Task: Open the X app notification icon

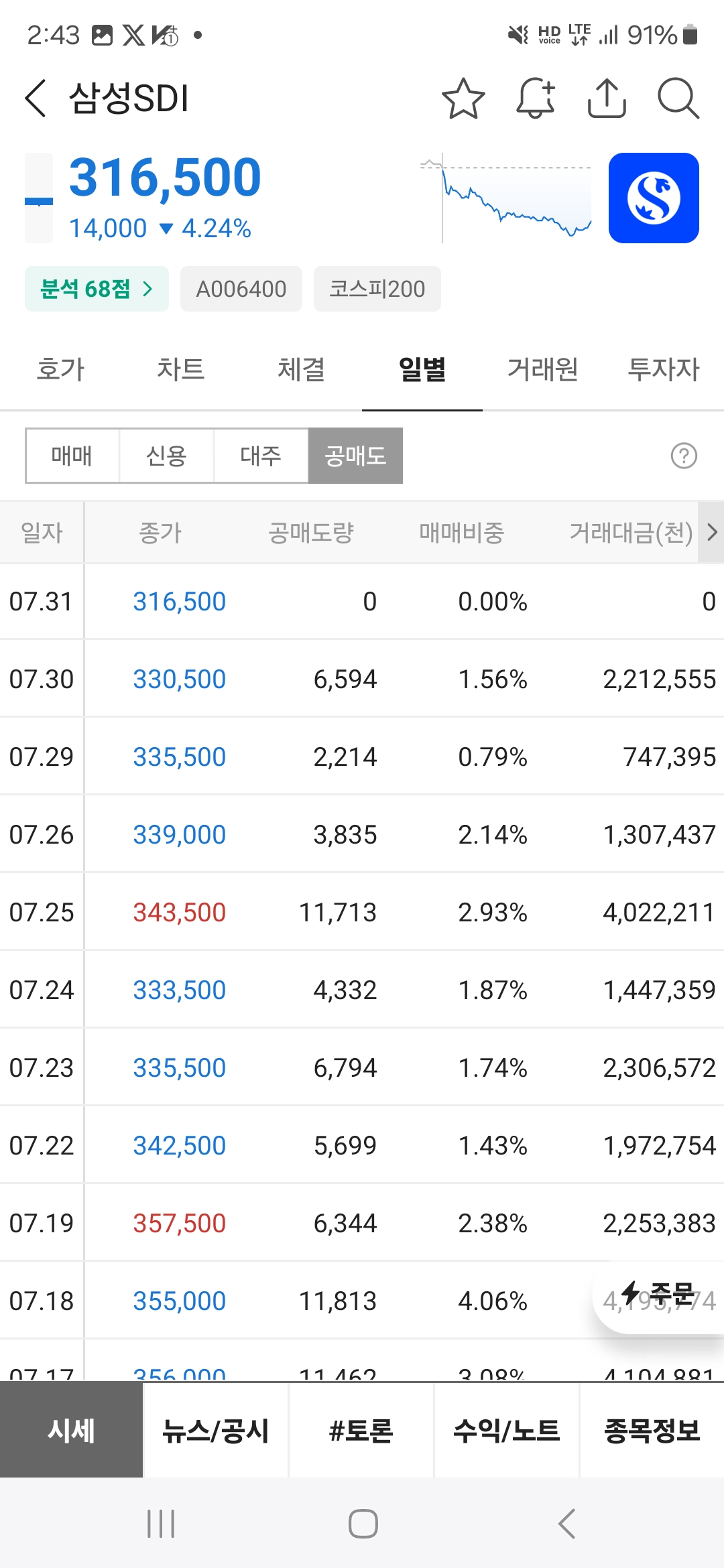Action: [133, 35]
